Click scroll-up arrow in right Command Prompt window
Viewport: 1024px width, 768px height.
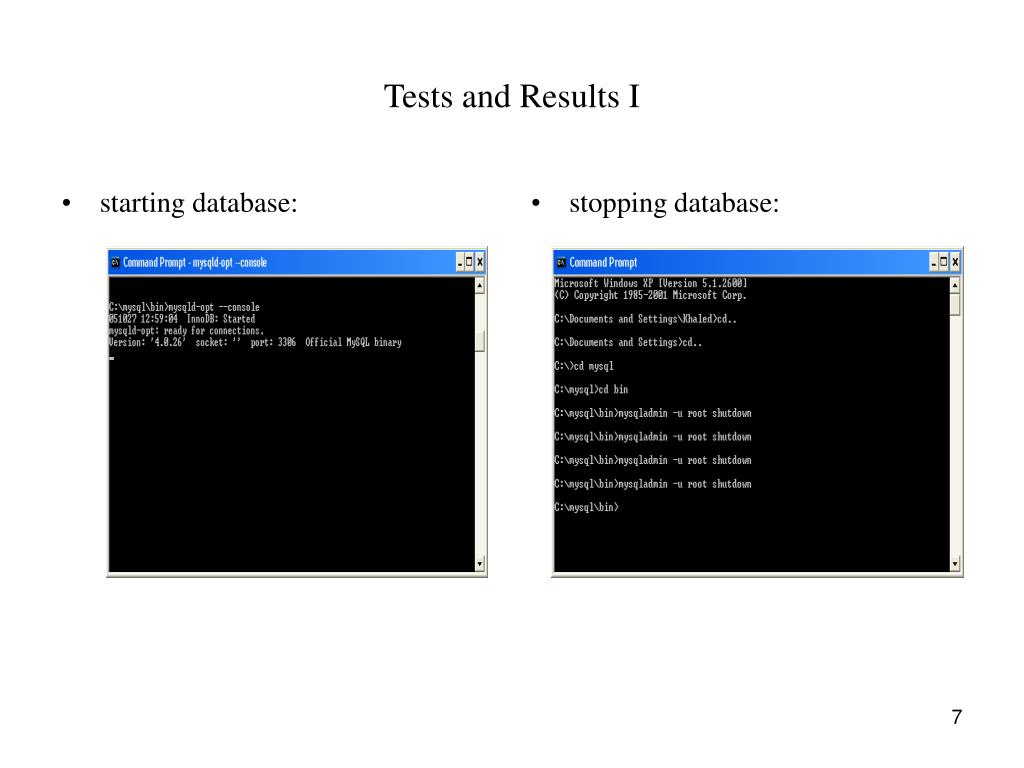pos(955,285)
